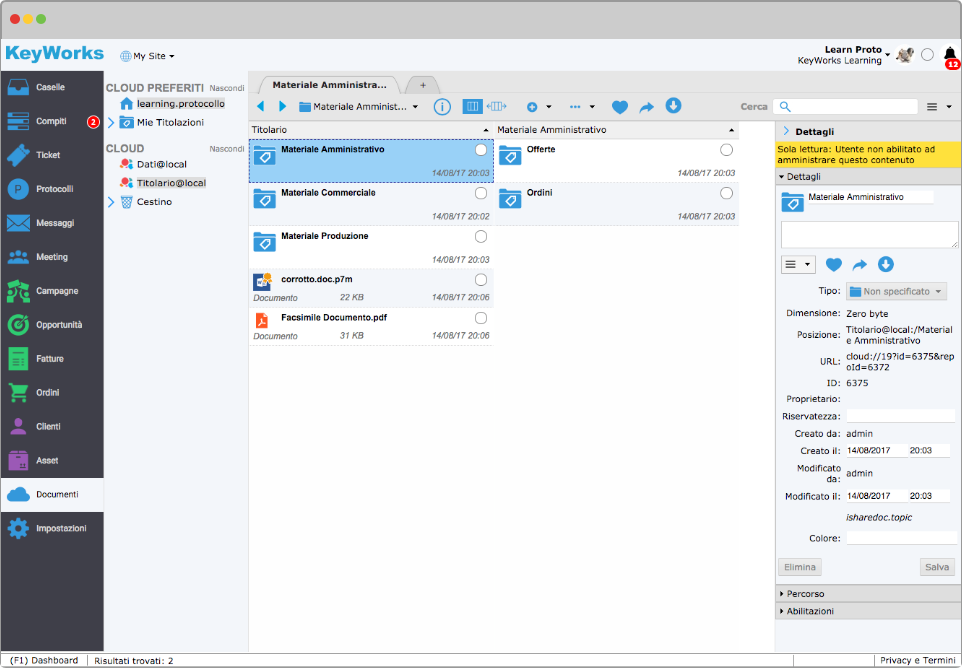The width and height of the screenshot is (962, 668).
Task: Go back with the left arrow in toolbar
Action: pos(260,107)
